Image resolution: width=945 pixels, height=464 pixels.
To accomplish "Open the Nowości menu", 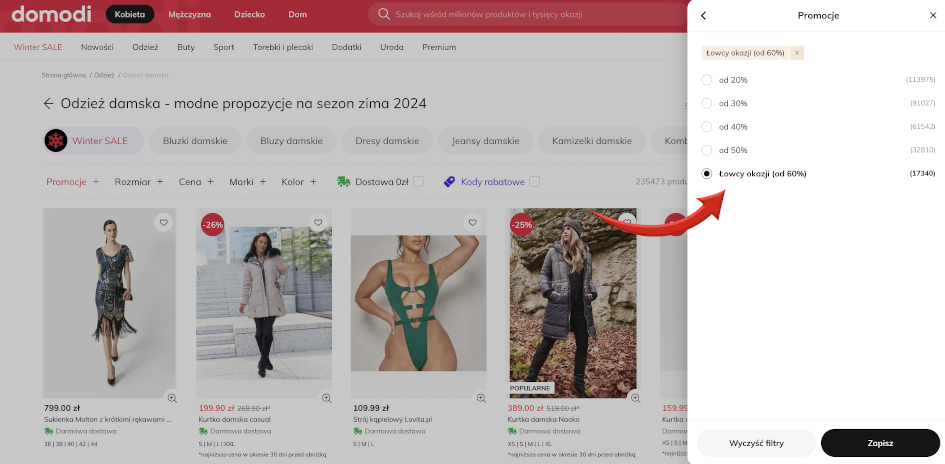I will point(97,47).
